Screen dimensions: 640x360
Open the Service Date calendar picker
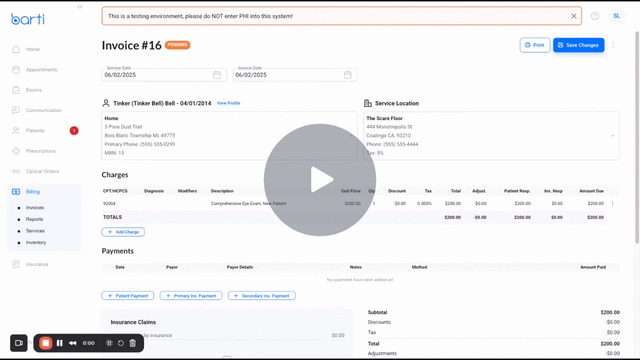coord(217,75)
